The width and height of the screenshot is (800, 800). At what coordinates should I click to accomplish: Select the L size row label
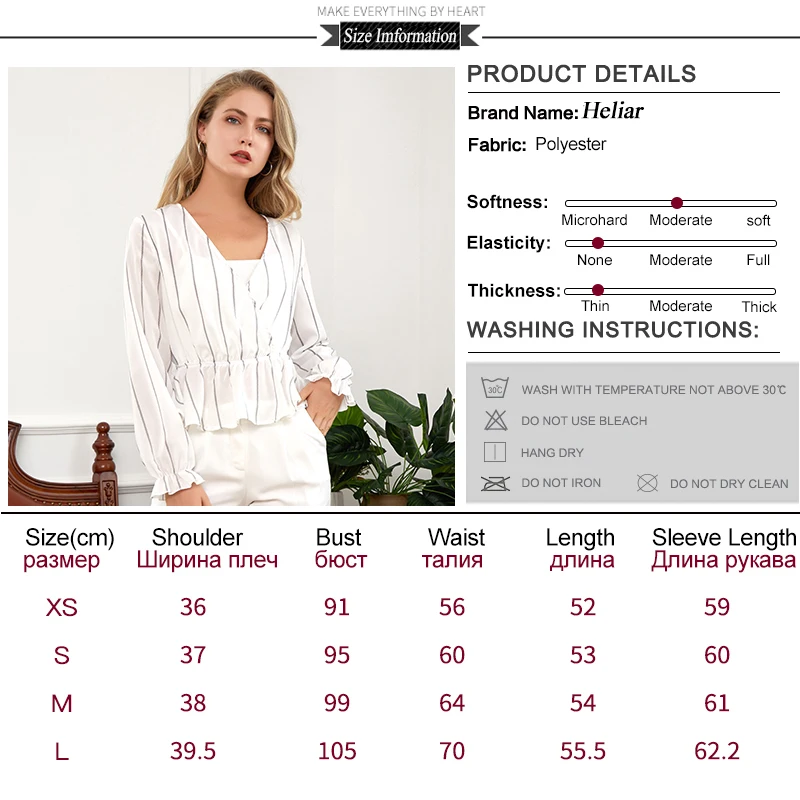point(62,751)
